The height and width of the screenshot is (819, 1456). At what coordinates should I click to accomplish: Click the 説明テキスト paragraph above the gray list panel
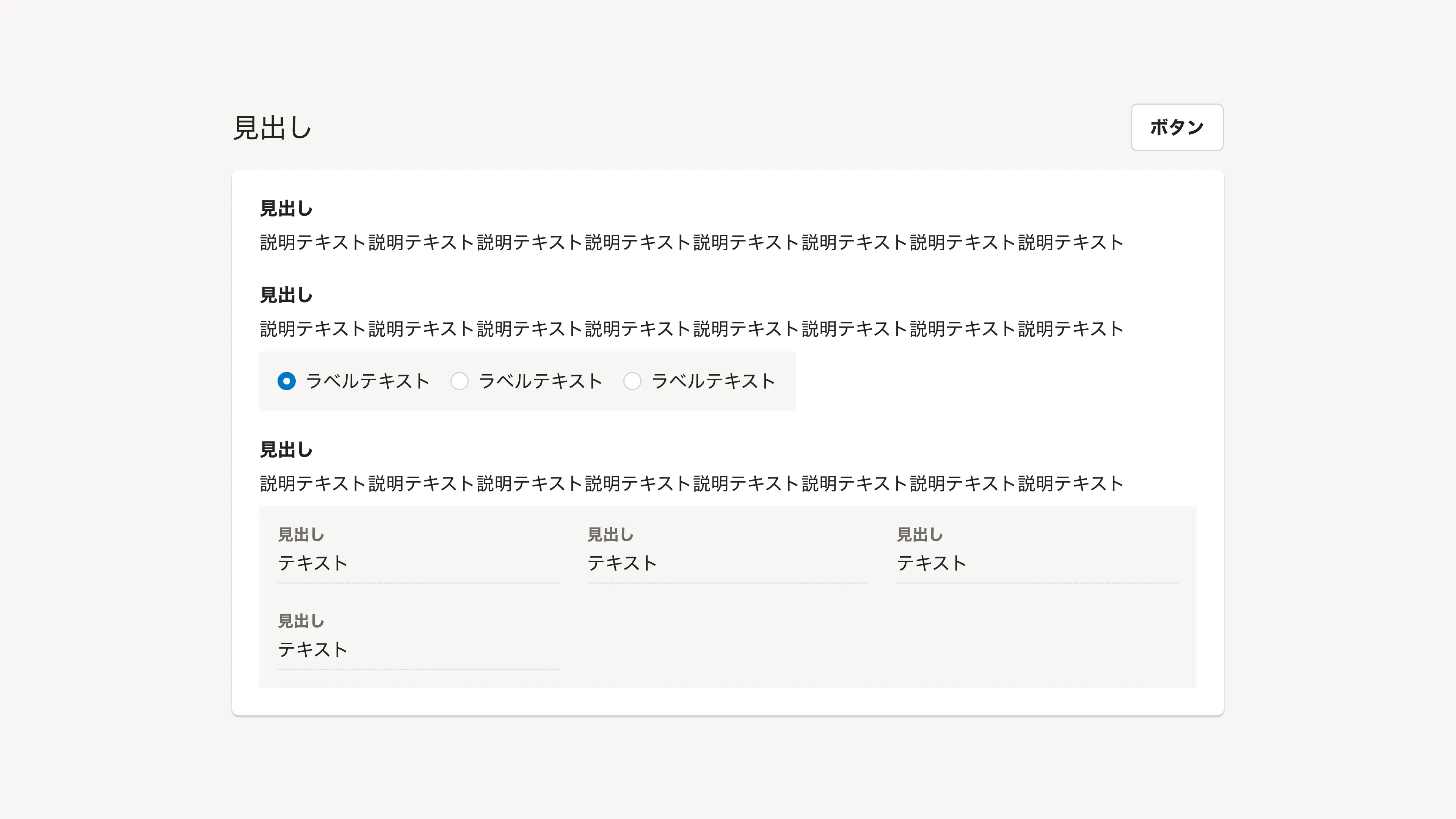[x=691, y=484]
